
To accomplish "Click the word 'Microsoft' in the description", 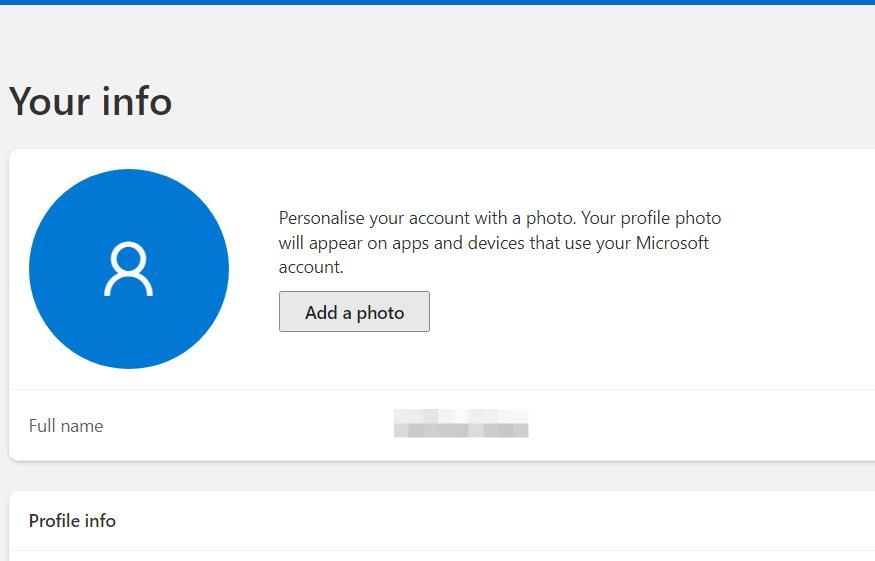I will pos(673,243).
